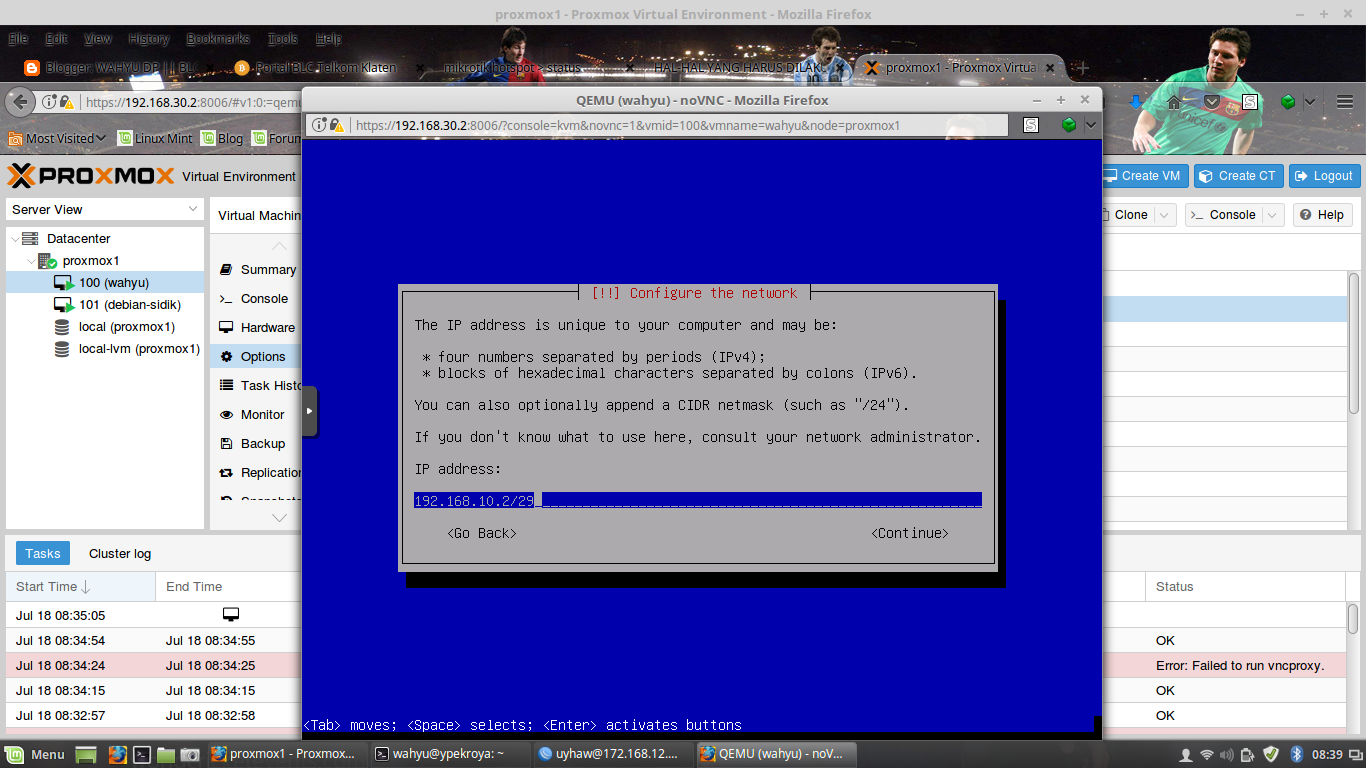This screenshot has width=1366, height=768.
Task: Open Firefox File menu
Action: tap(18, 39)
